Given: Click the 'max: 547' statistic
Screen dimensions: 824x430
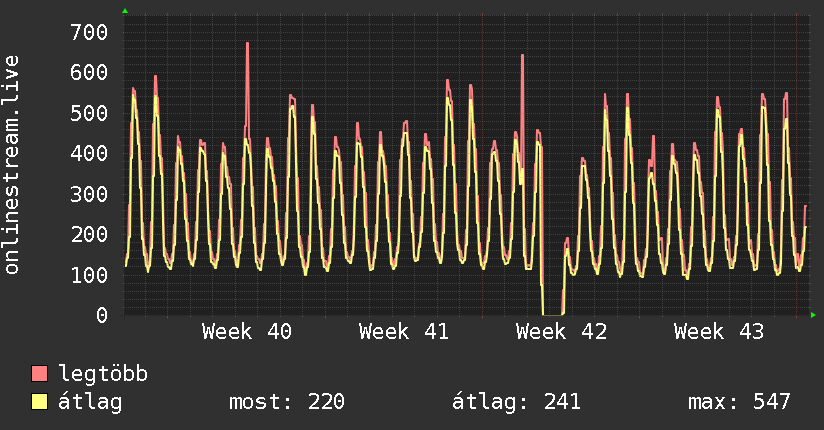Looking at the screenshot, I should click(x=739, y=402).
